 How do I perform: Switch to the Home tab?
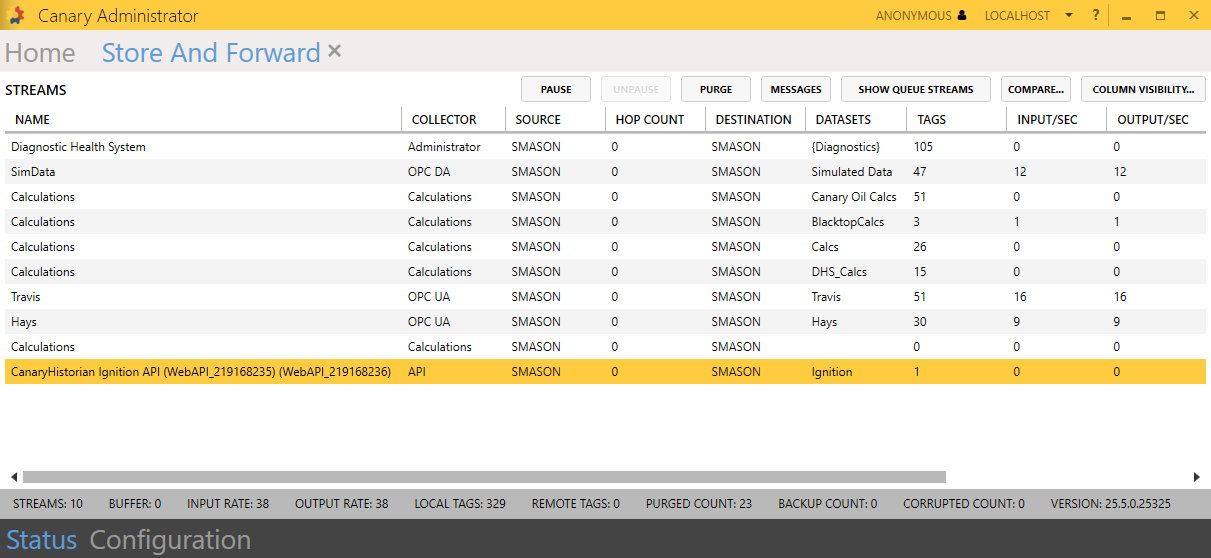pos(40,53)
